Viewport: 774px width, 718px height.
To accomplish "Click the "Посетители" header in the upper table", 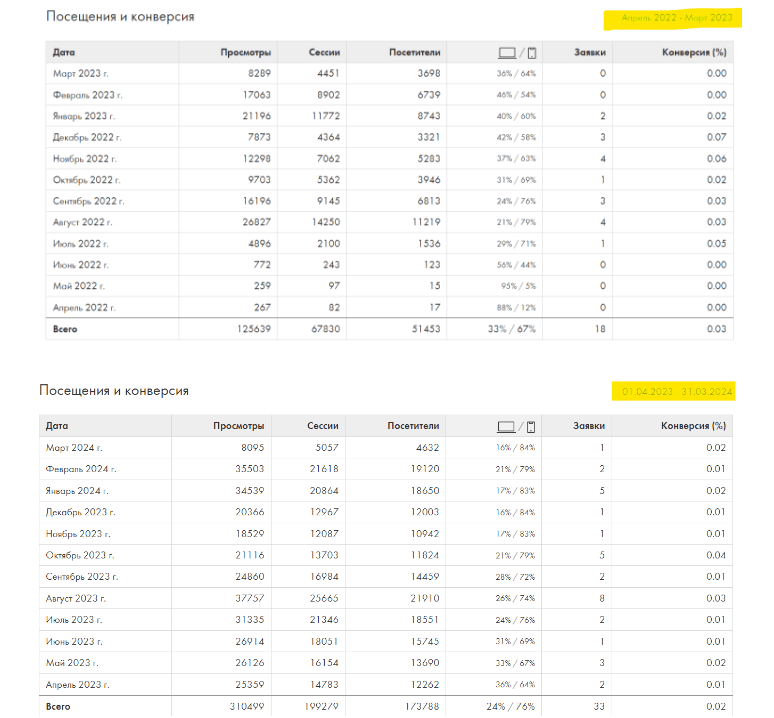I will [x=415, y=52].
